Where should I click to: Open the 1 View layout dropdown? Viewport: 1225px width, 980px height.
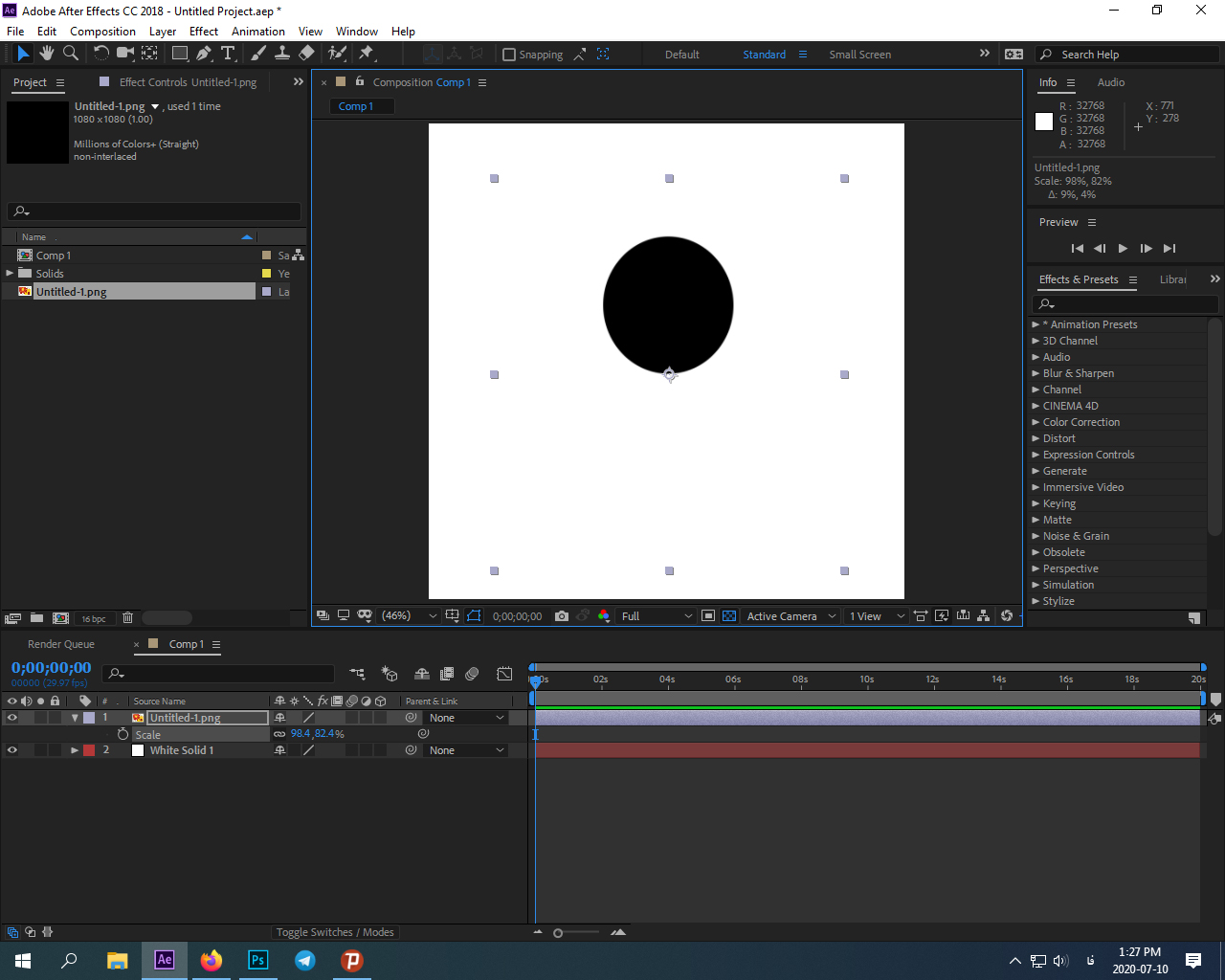(877, 616)
